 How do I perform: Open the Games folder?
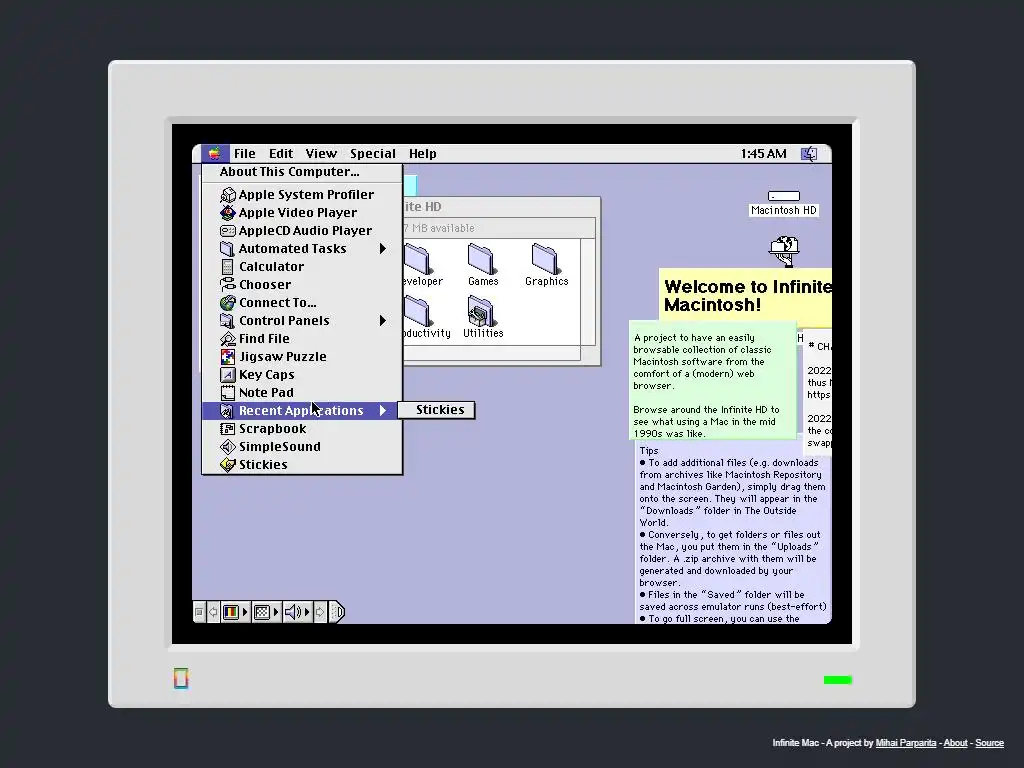(x=482, y=260)
